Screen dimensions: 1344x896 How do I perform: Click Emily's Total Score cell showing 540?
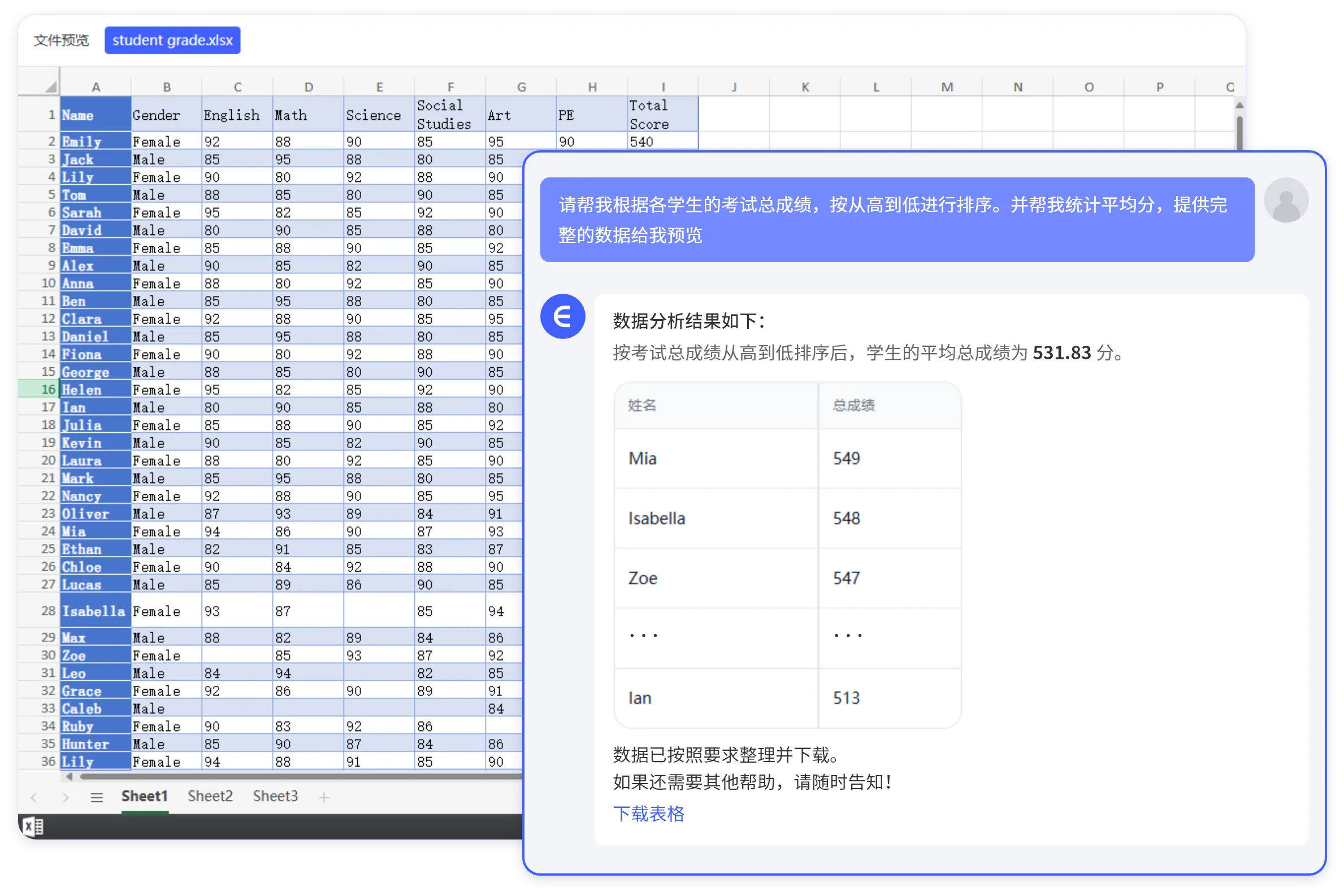(662, 141)
